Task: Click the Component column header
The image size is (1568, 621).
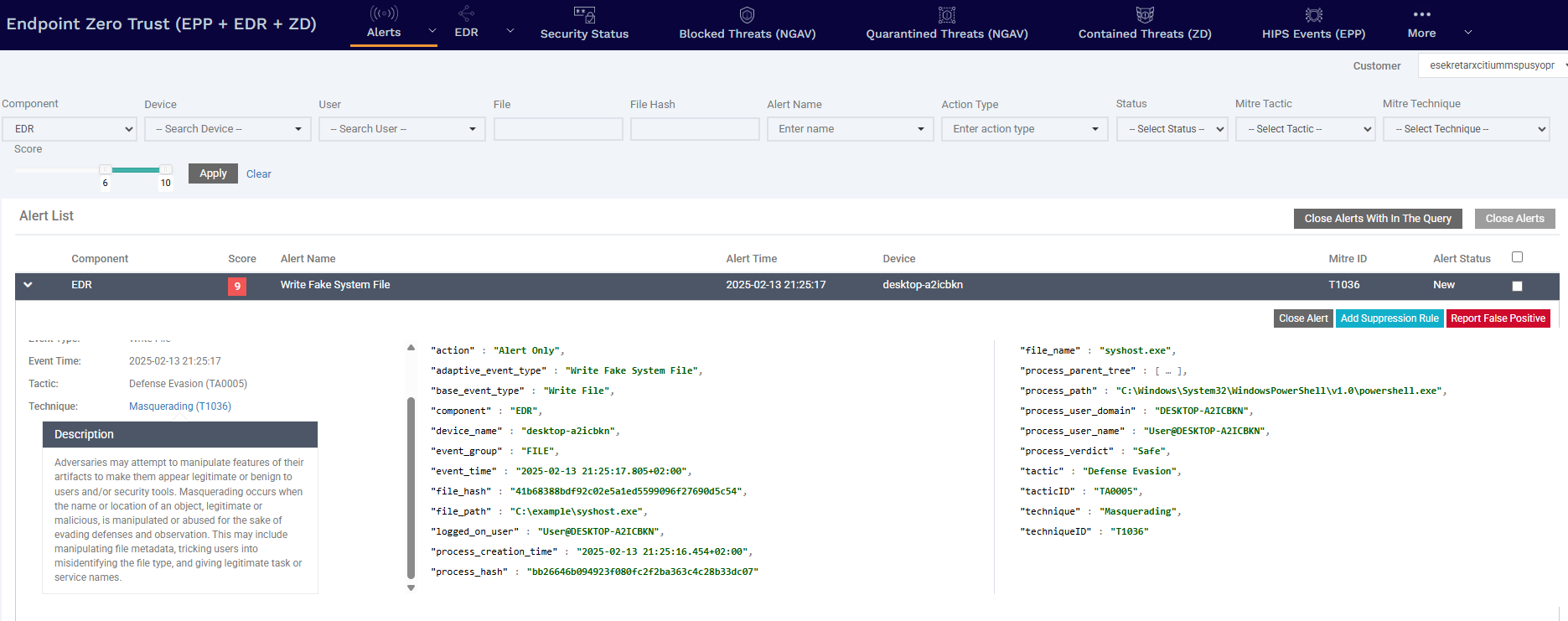Action: pyautogui.click(x=100, y=259)
